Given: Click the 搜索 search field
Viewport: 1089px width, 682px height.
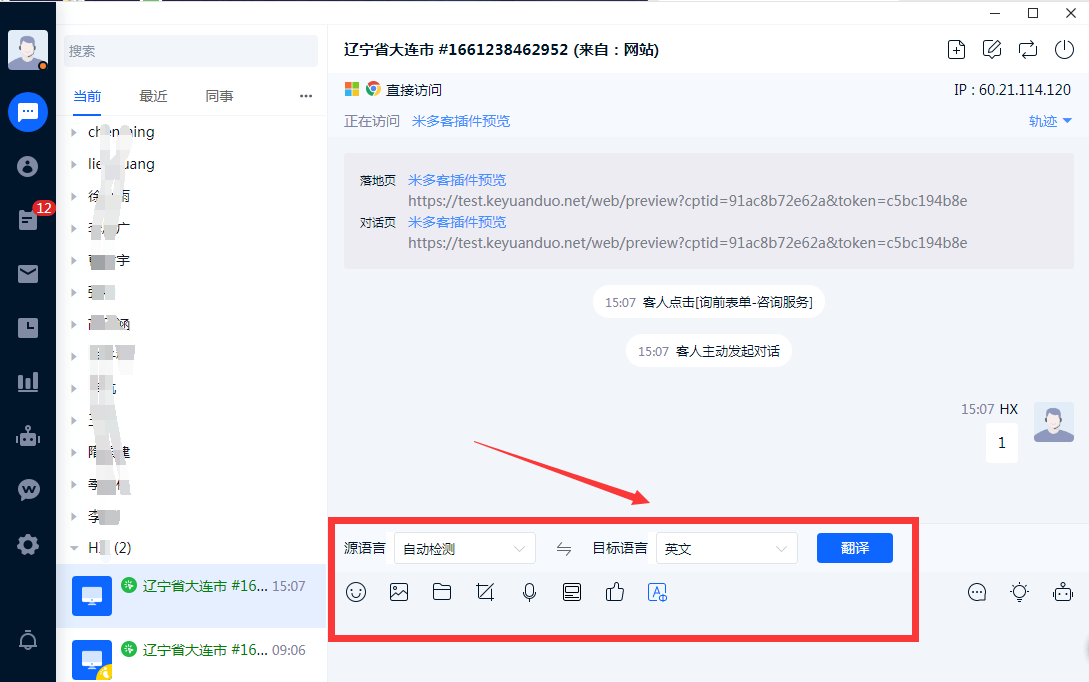Looking at the screenshot, I should [190, 51].
